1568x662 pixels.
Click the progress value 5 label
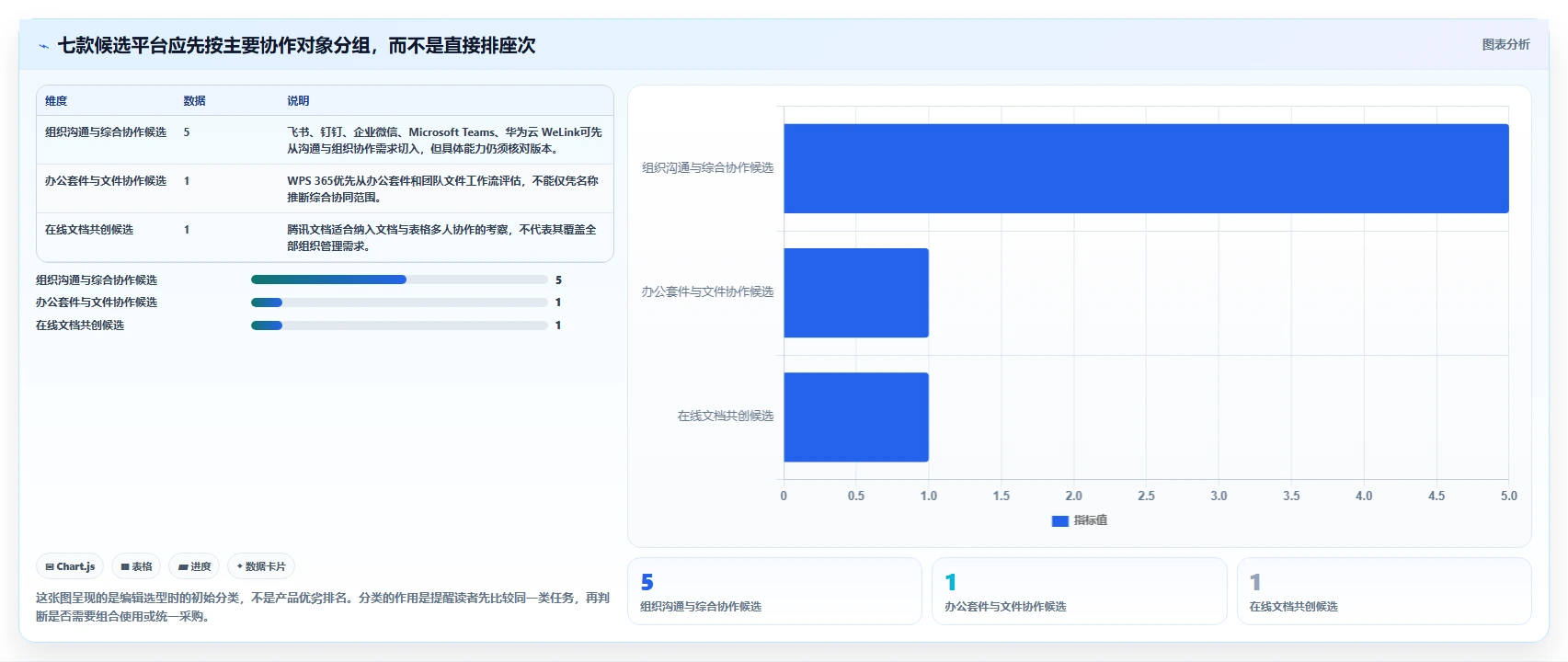coord(558,280)
